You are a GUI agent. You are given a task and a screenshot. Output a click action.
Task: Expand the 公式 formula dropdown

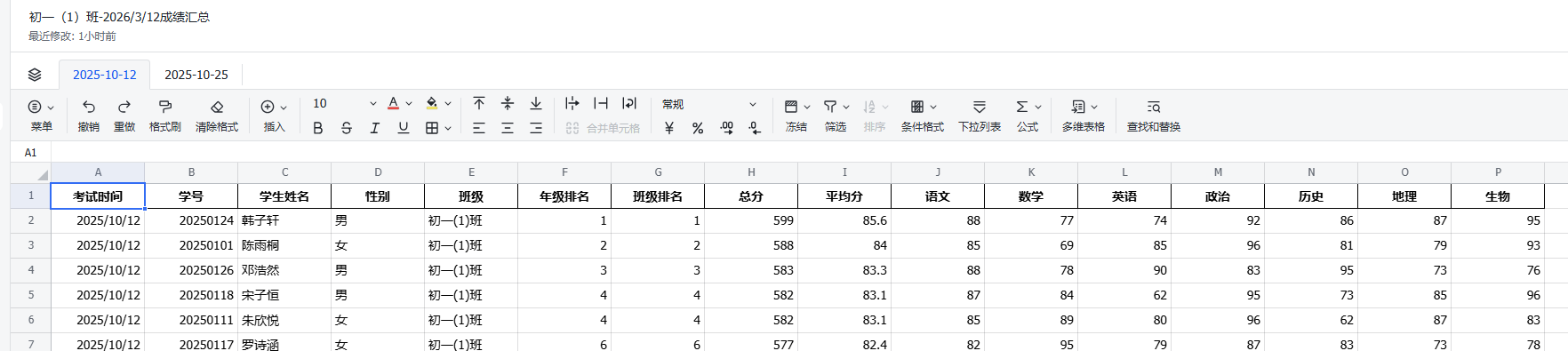tap(1038, 107)
